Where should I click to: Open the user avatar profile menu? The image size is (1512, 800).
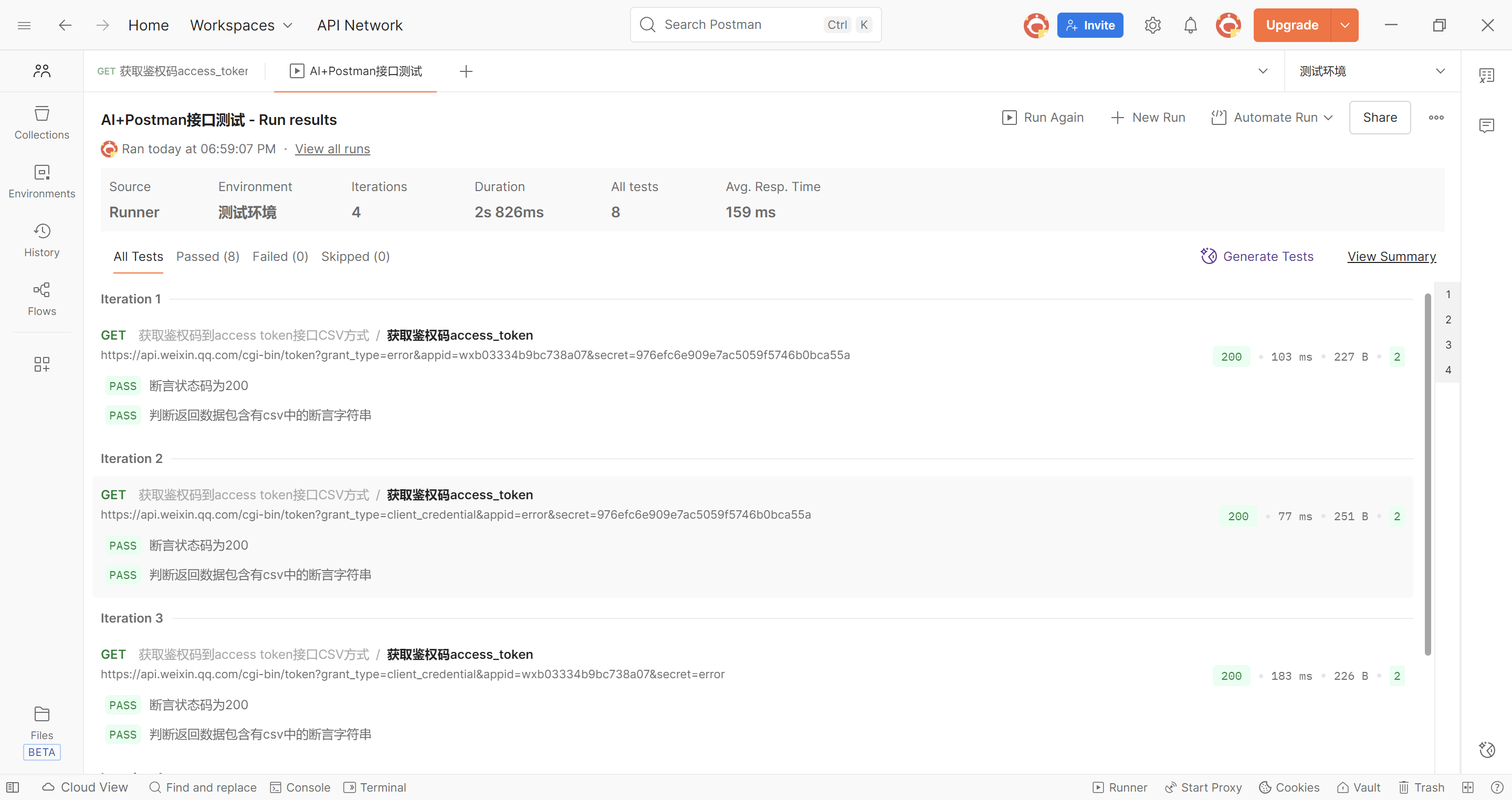1228,25
